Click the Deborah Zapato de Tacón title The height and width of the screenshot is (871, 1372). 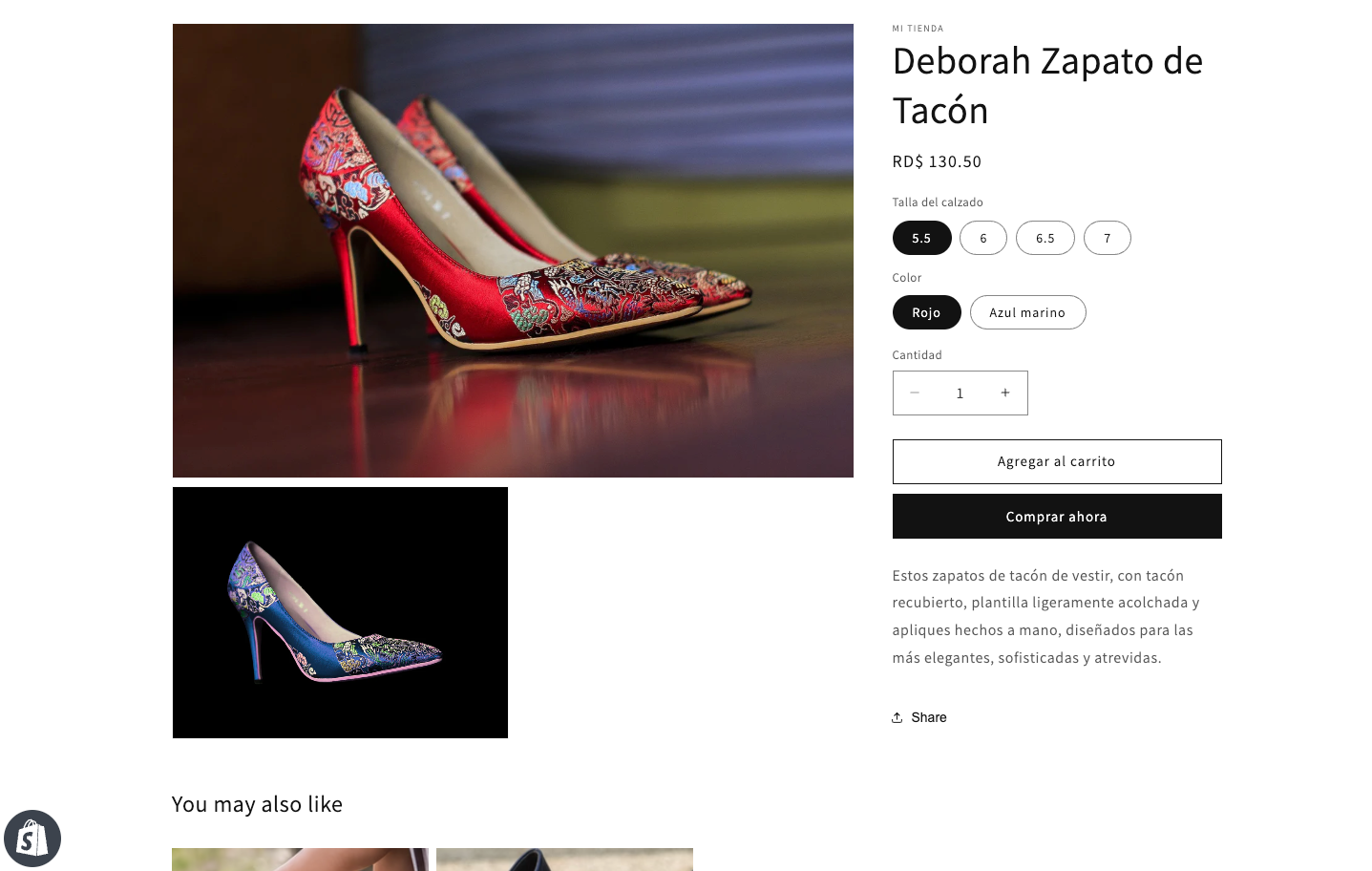1047,85
